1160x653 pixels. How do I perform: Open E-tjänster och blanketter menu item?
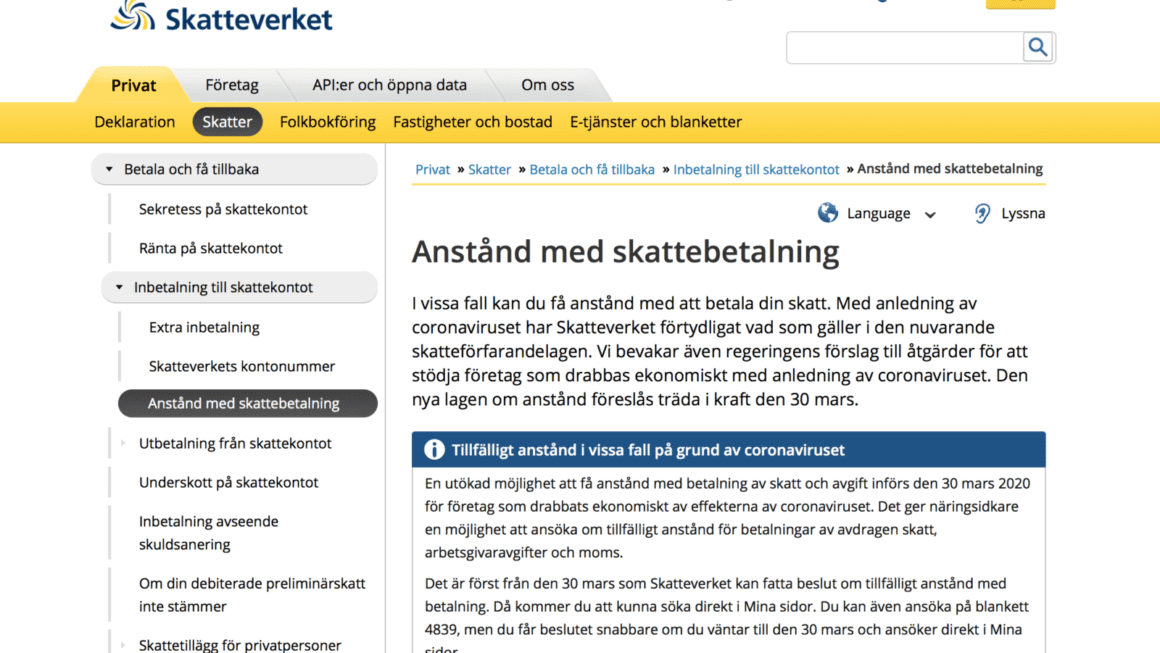[x=655, y=122]
